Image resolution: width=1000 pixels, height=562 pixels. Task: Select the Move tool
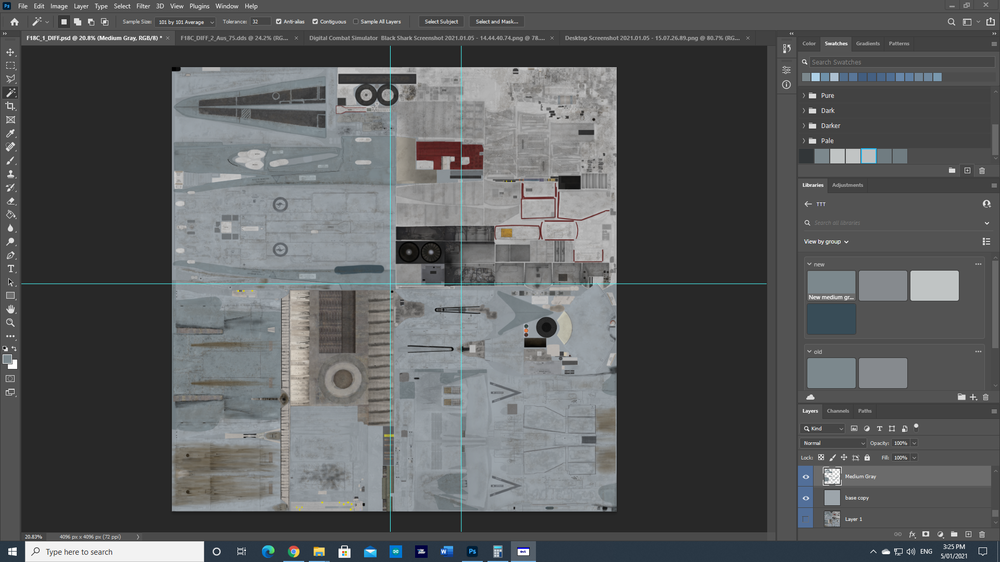click(11, 51)
